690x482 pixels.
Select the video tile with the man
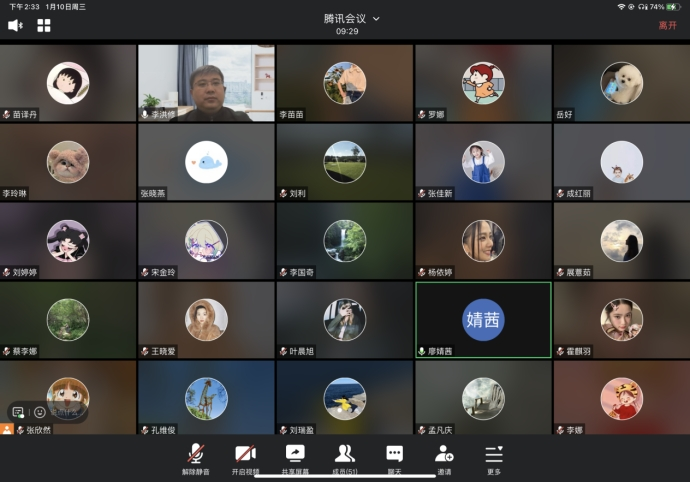point(206,82)
